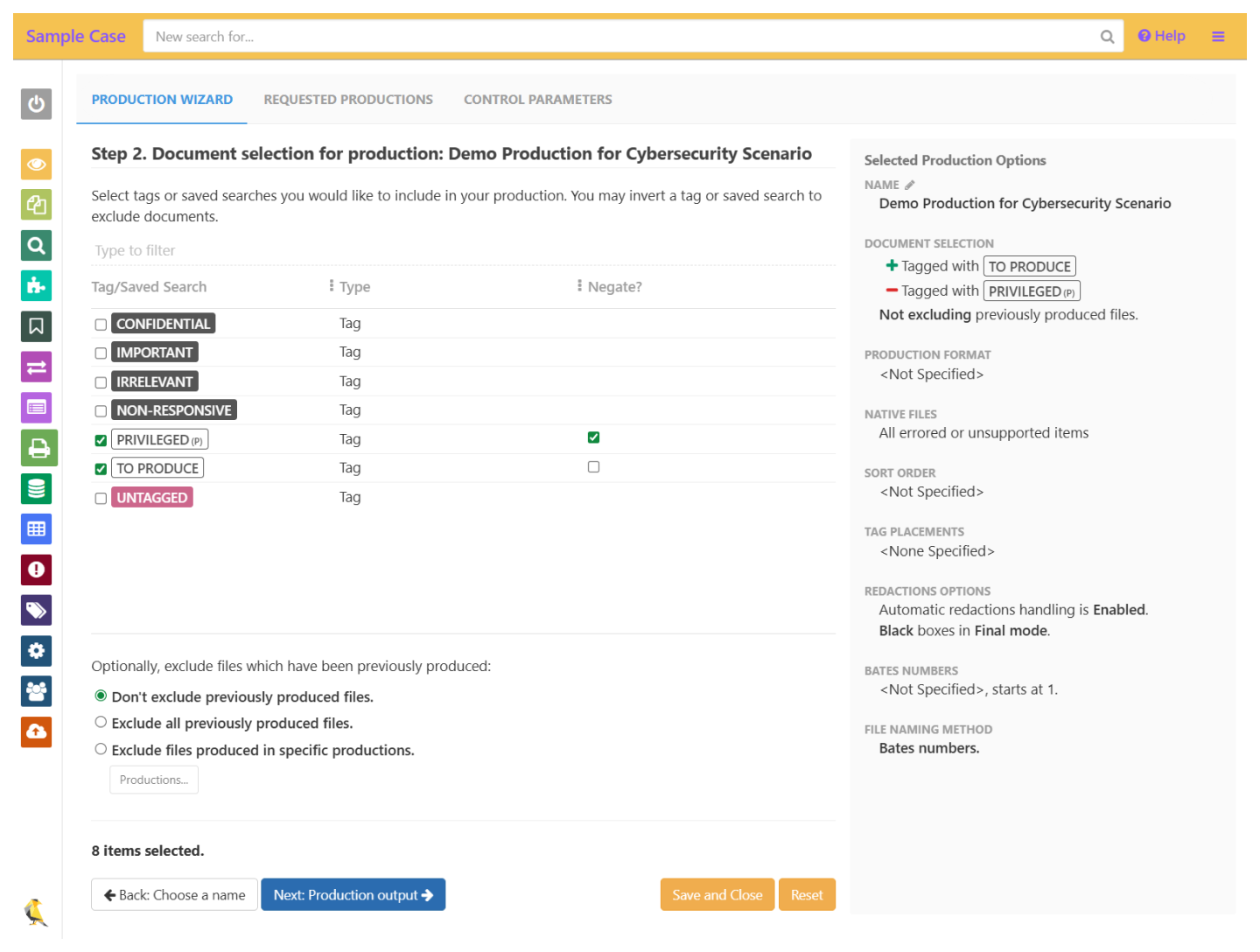Open the hamburger menu in header
The image size is (1260, 952).
click(1217, 37)
